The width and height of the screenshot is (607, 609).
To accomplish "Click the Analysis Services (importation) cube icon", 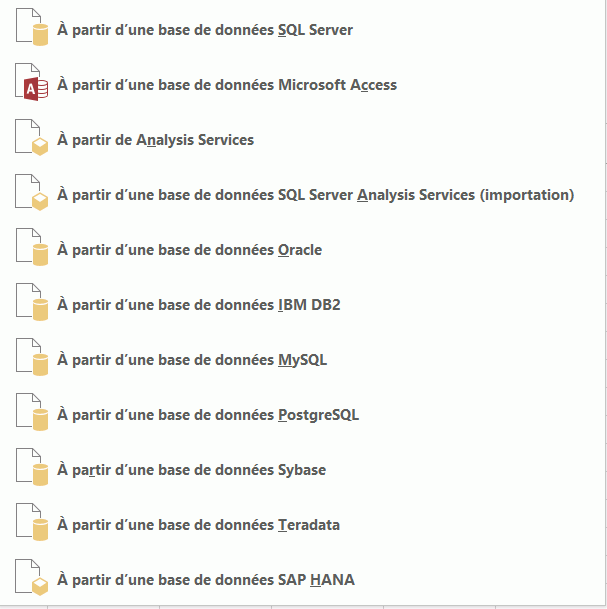I will [32, 194].
